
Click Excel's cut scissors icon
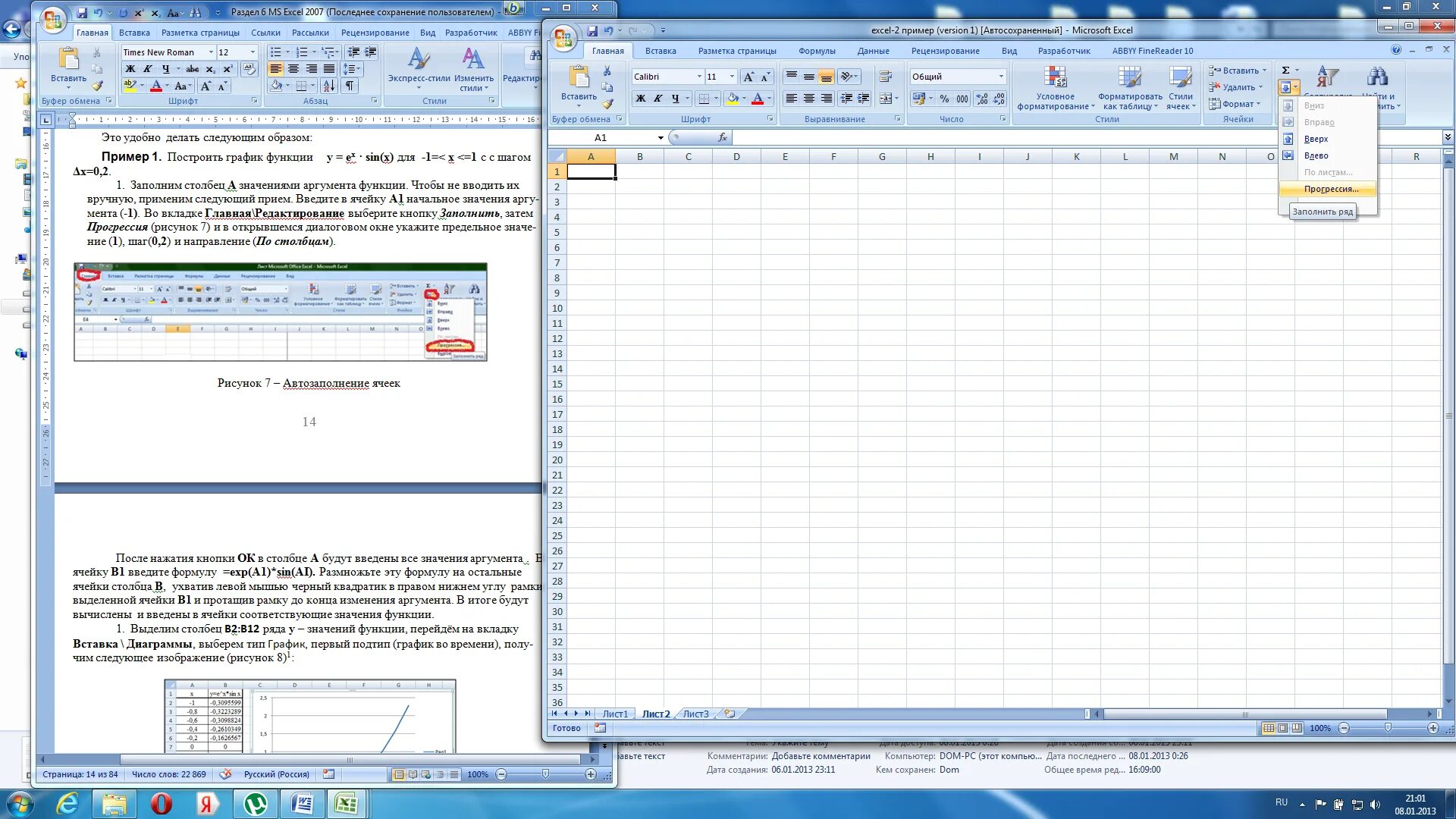pyautogui.click(x=607, y=71)
